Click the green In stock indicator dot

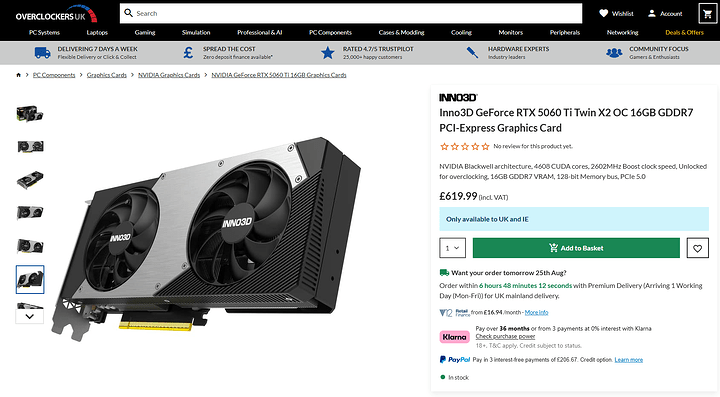click(443, 377)
